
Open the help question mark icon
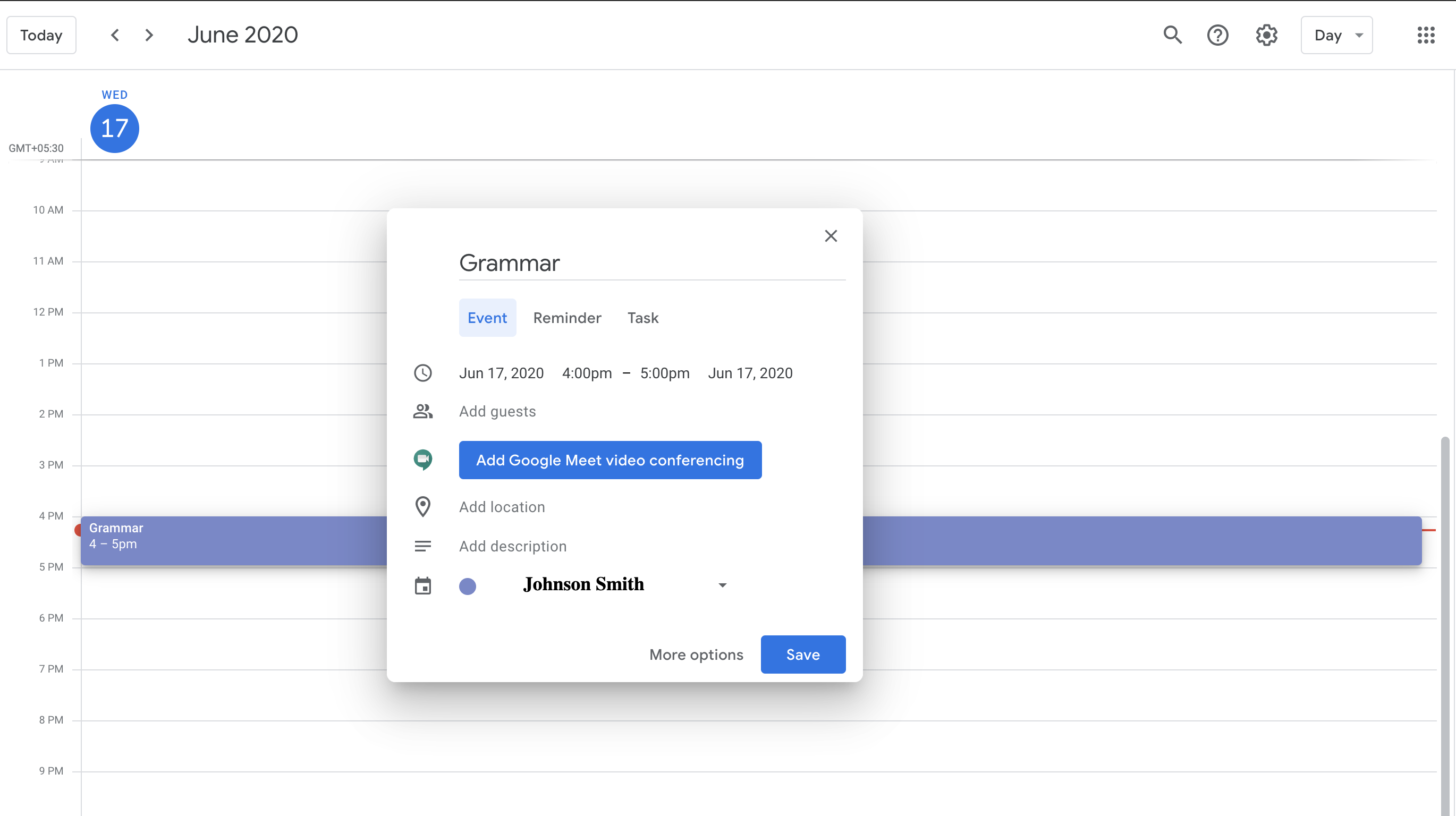pyautogui.click(x=1217, y=35)
